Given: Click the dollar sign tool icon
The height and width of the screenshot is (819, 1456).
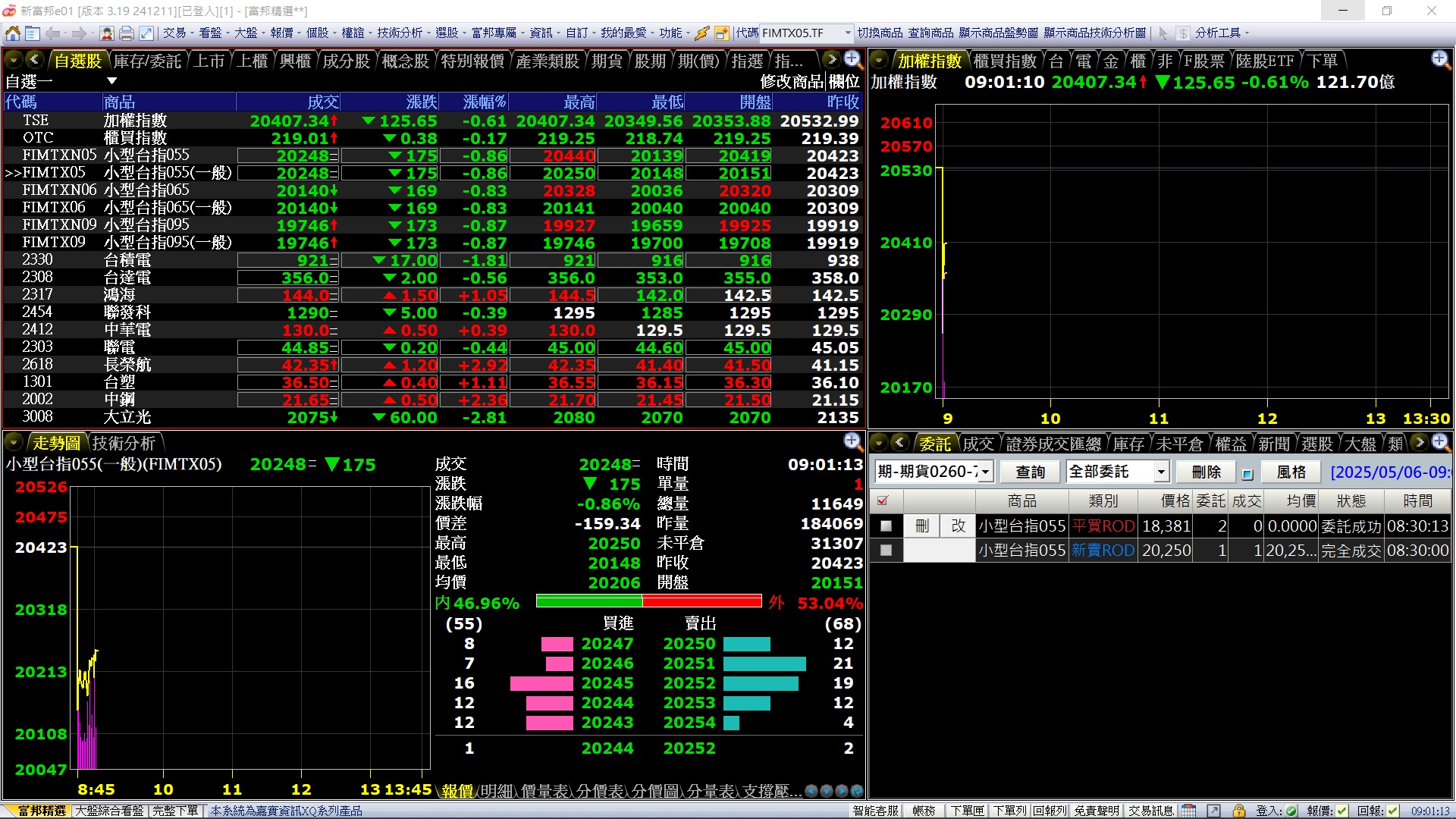Looking at the screenshot, I should 1183,33.
